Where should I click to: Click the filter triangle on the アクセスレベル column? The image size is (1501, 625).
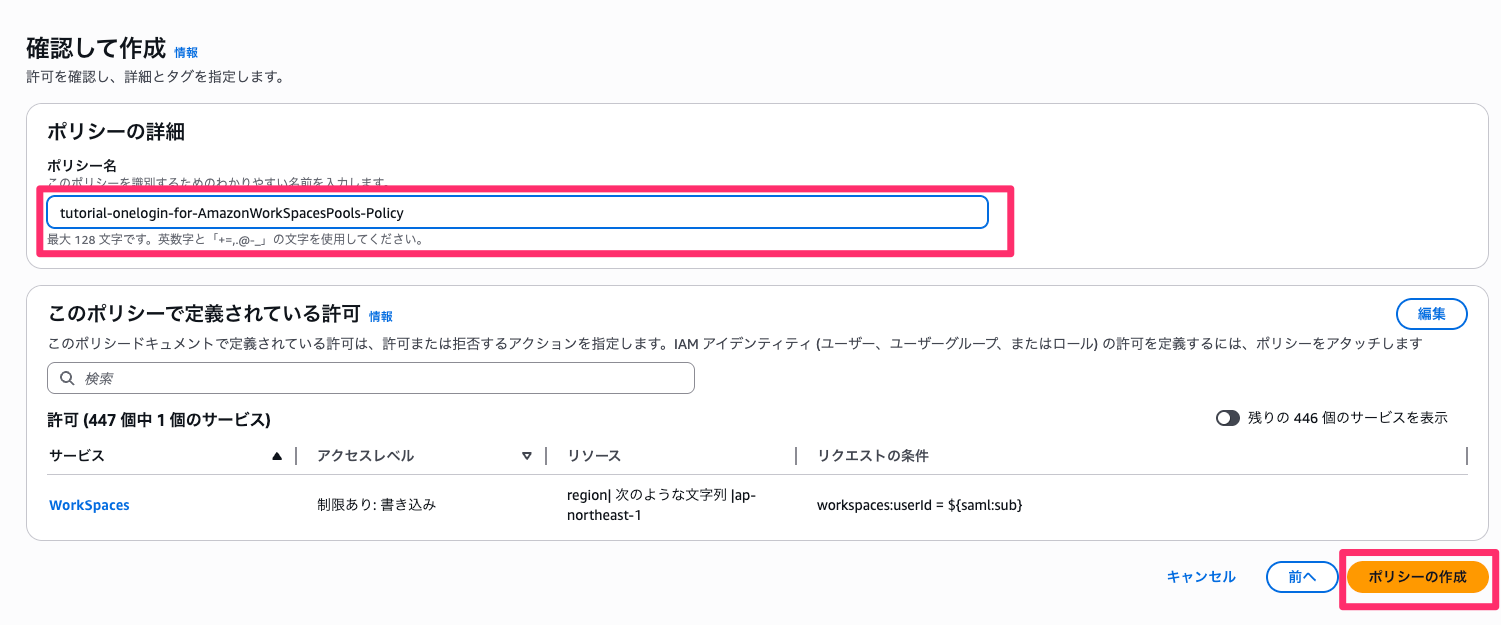pyautogui.click(x=527, y=455)
